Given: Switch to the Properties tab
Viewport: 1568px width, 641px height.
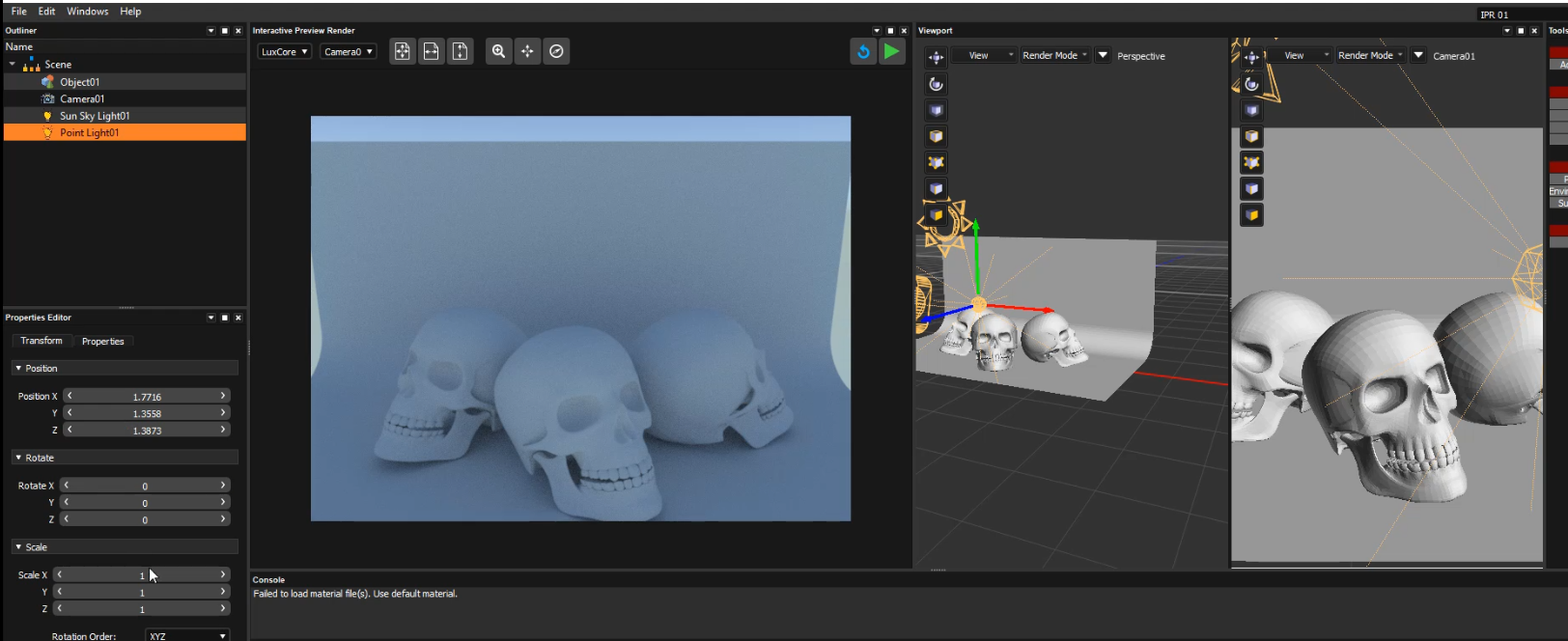Looking at the screenshot, I should (102, 342).
